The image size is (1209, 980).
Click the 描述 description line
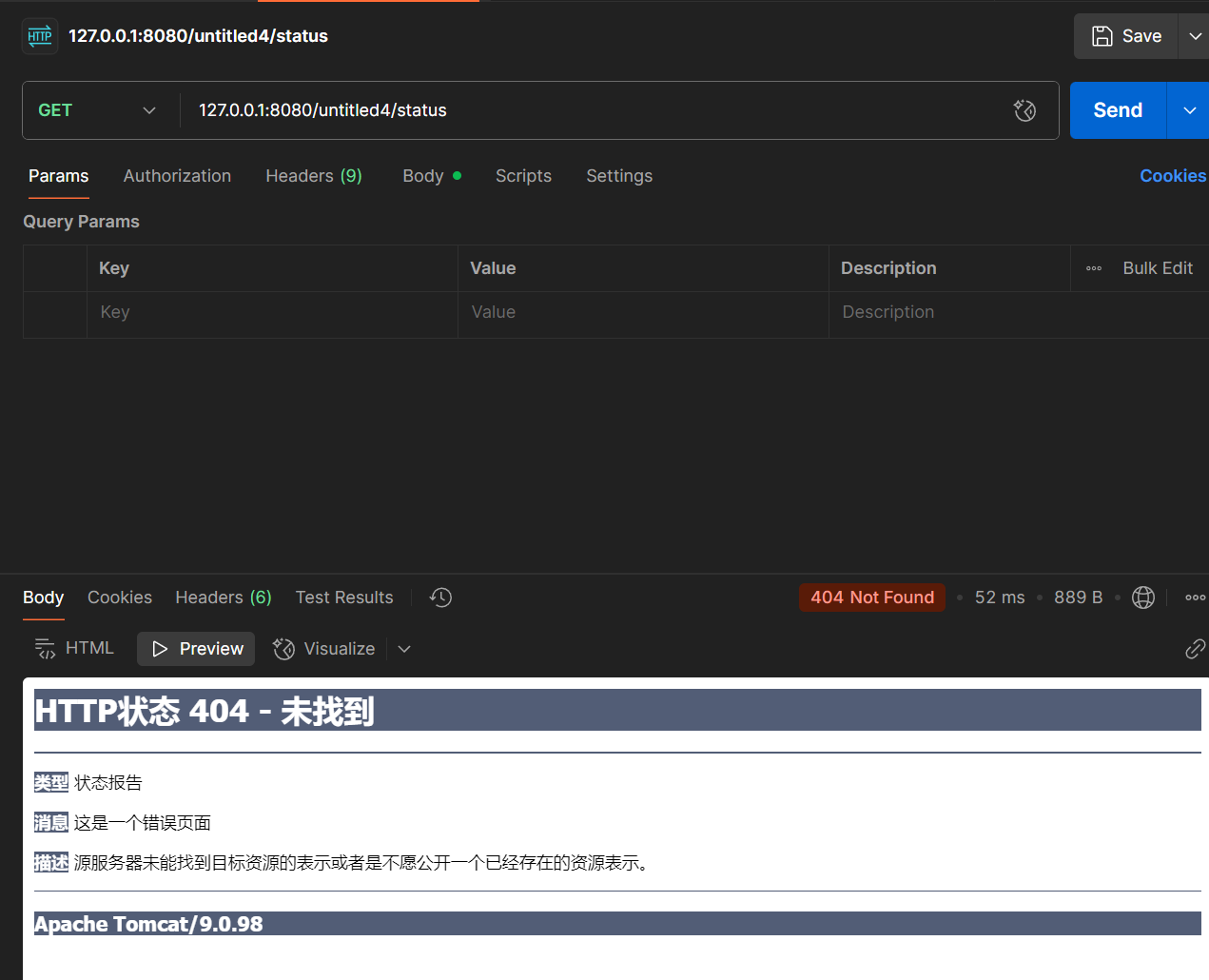coord(342,863)
